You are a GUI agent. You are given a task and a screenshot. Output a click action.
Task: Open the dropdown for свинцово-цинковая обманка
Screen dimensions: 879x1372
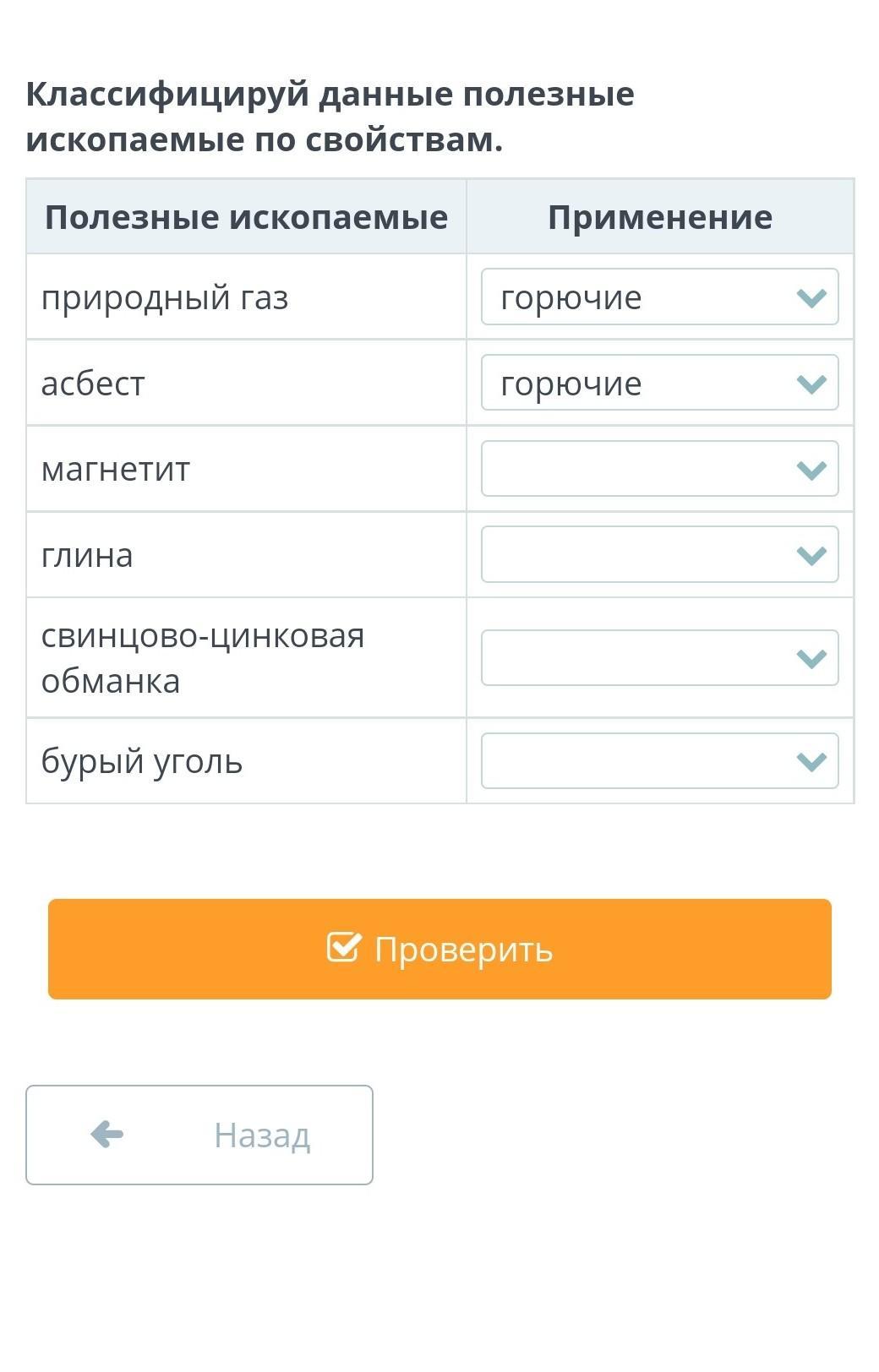[x=659, y=658]
